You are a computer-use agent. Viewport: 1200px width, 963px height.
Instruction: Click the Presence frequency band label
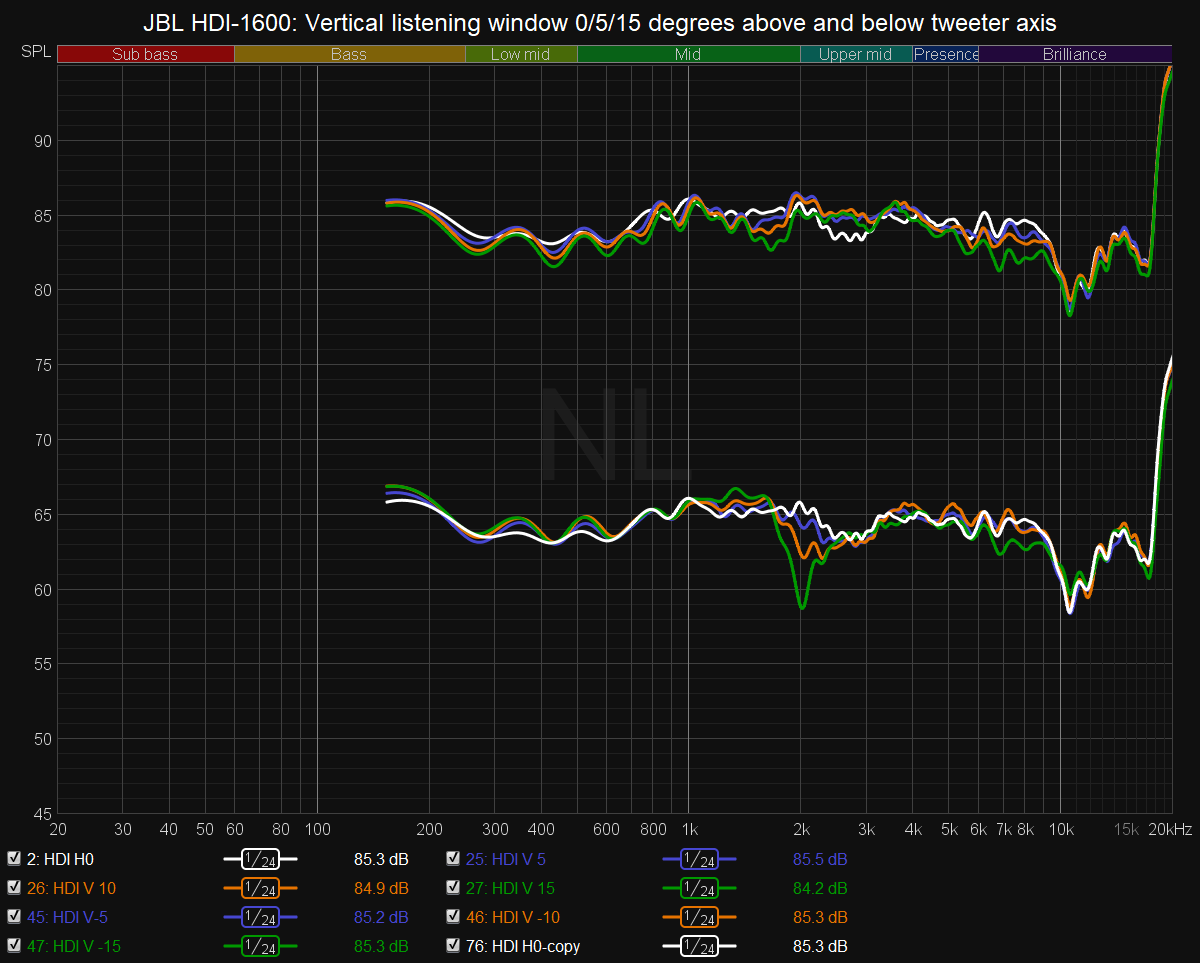pyautogui.click(x=946, y=54)
